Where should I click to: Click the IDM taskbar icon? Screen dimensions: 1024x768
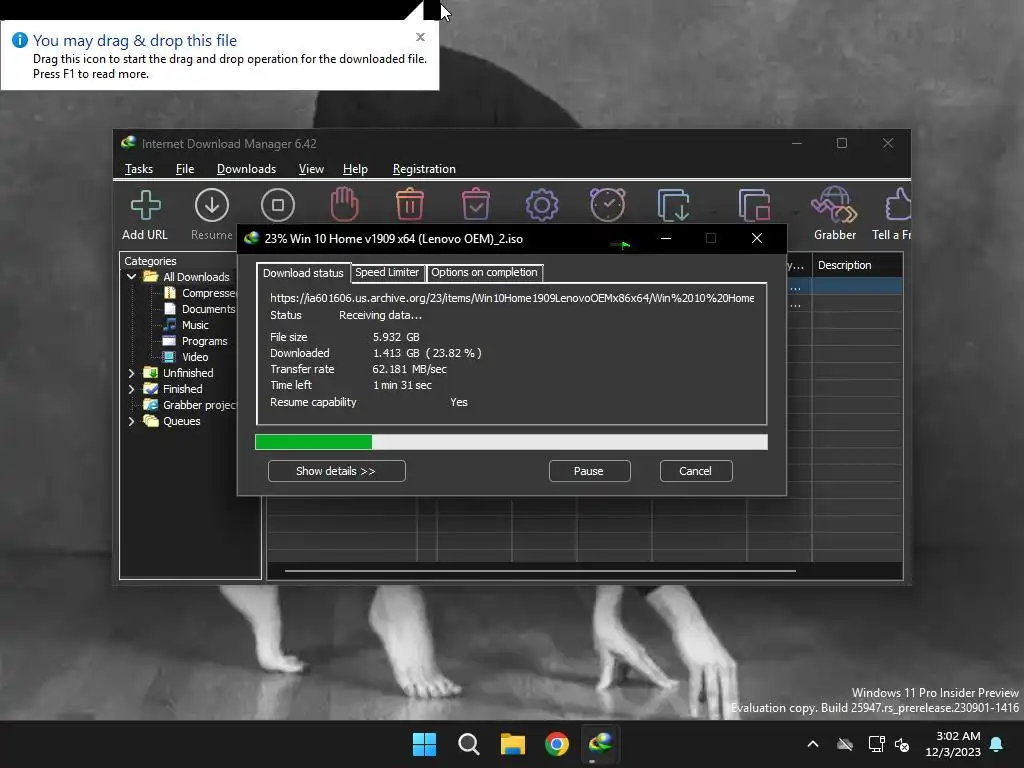[601, 743]
